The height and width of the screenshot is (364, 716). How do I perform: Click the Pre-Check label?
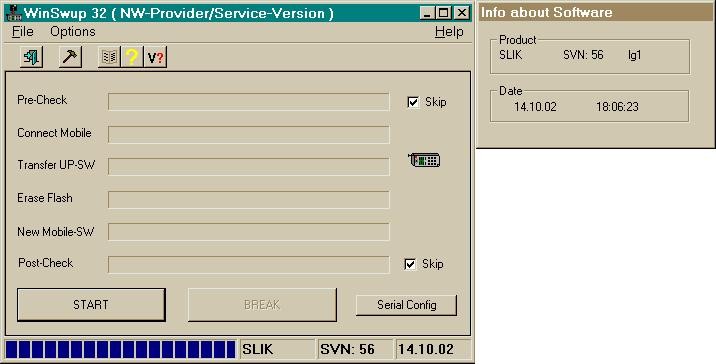(x=42, y=100)
